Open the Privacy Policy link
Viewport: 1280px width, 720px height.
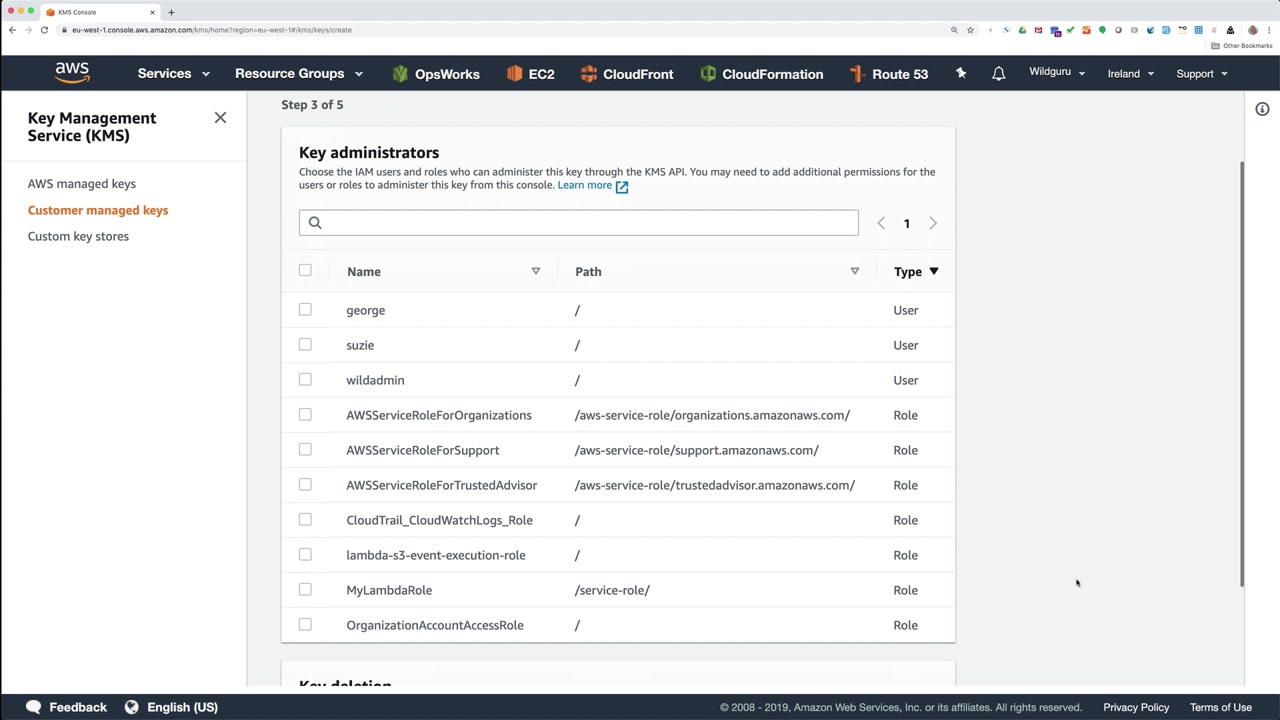click(1136, 707)
